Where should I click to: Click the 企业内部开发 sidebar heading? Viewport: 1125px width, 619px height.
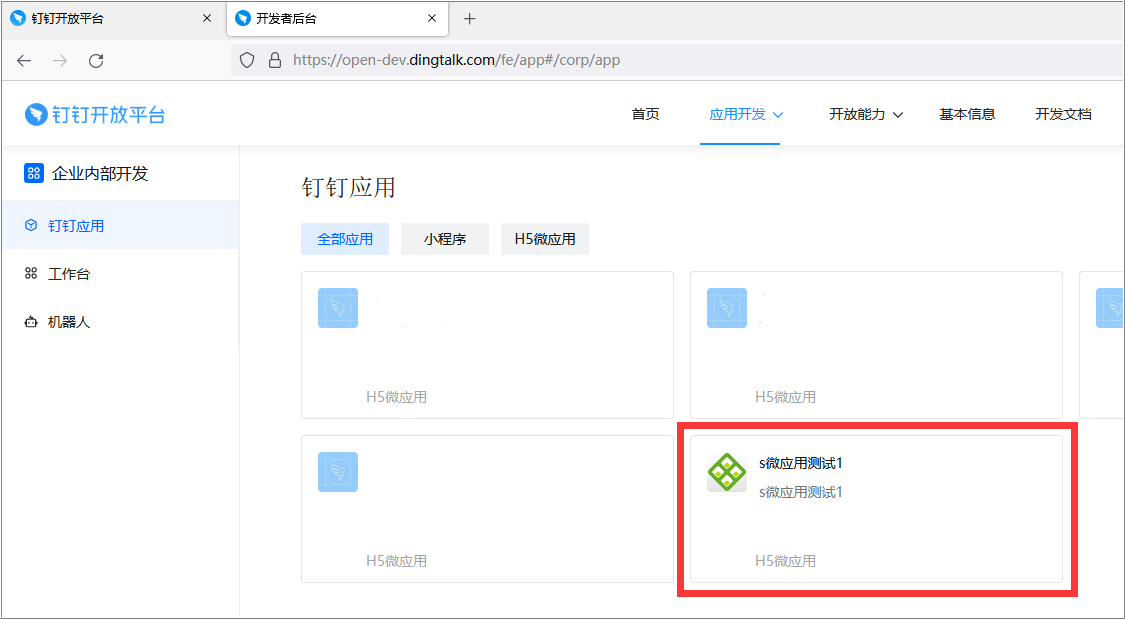100,174
